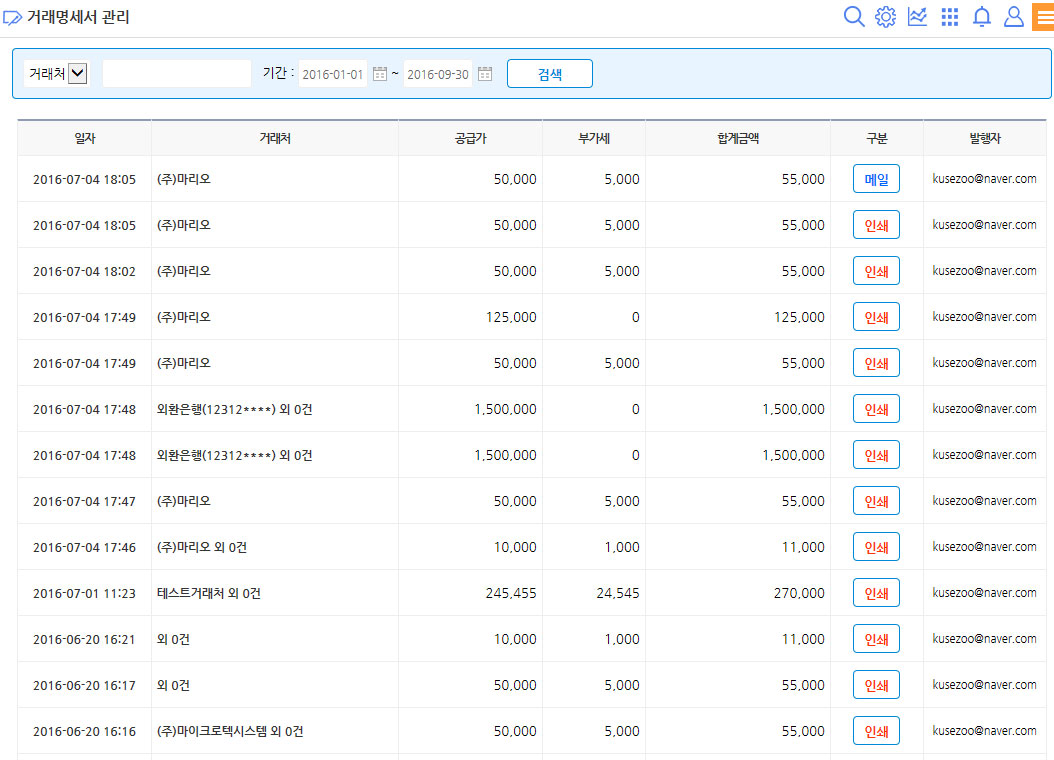Click 인쇄 for the 2016-07-04 18:05 row
Image resolution: width=1054 pixels, height=760 pixels.
(877, 225)
